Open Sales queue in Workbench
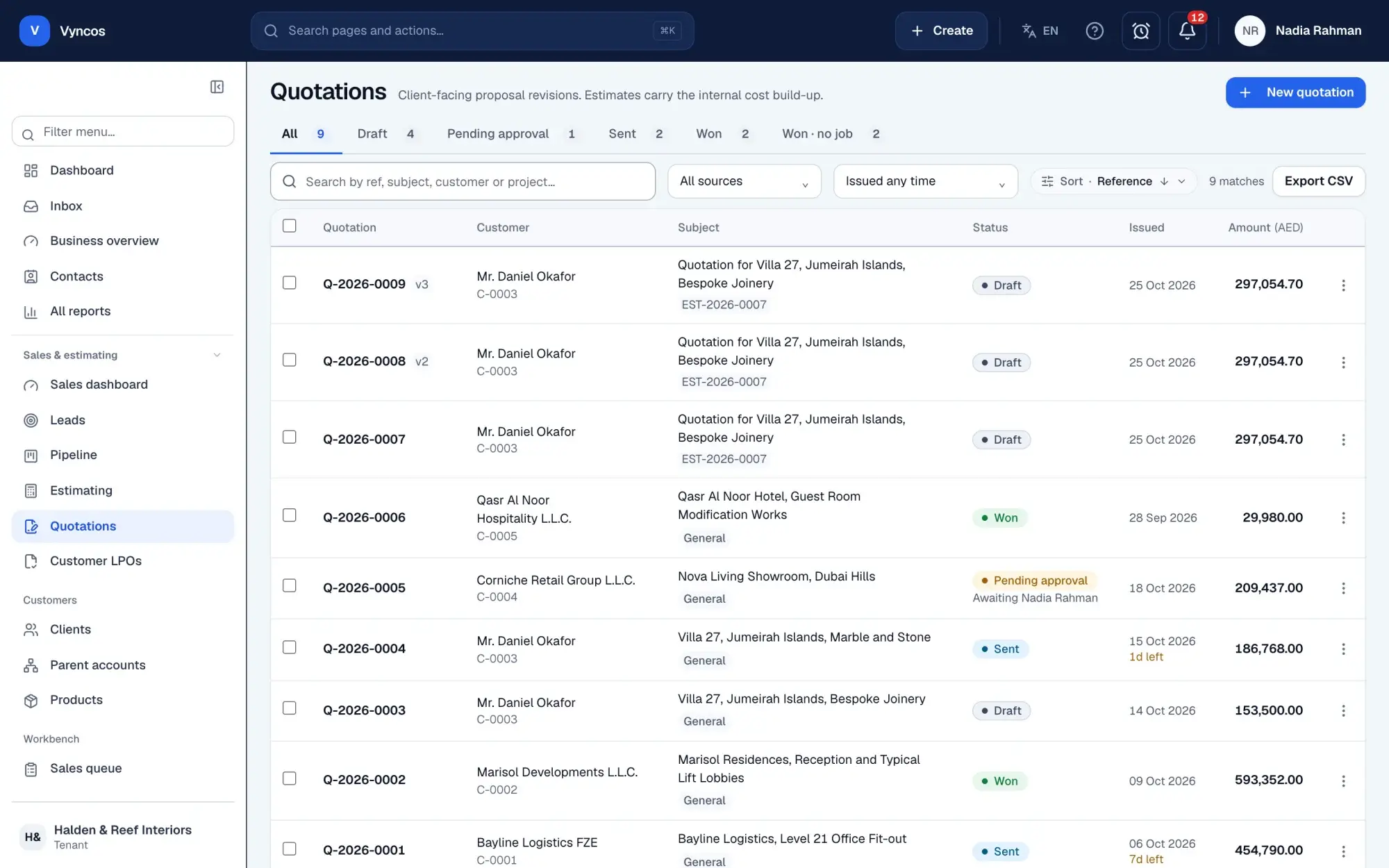 tap(123, 769)
